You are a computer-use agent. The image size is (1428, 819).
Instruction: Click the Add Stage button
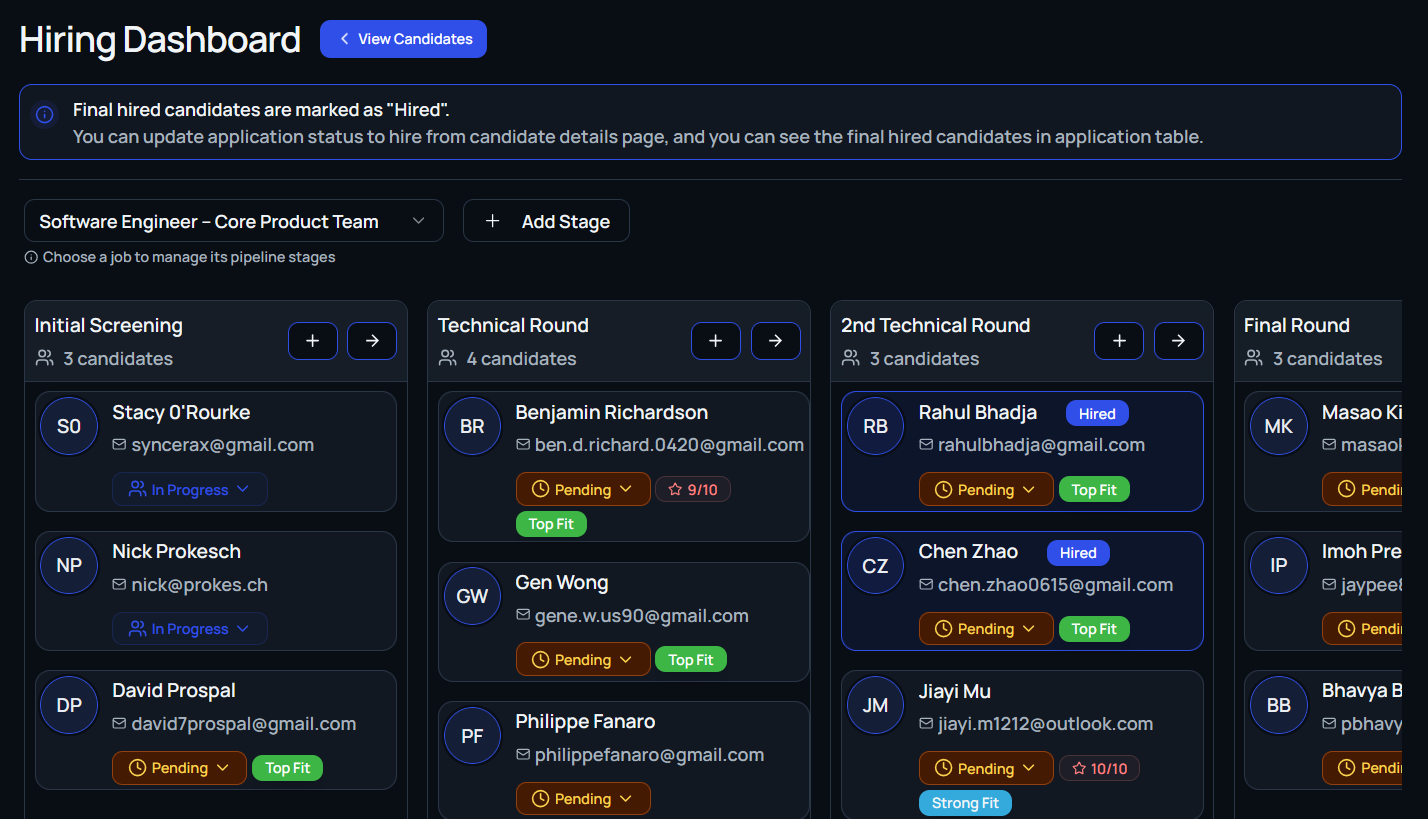[x=546, y=221]
